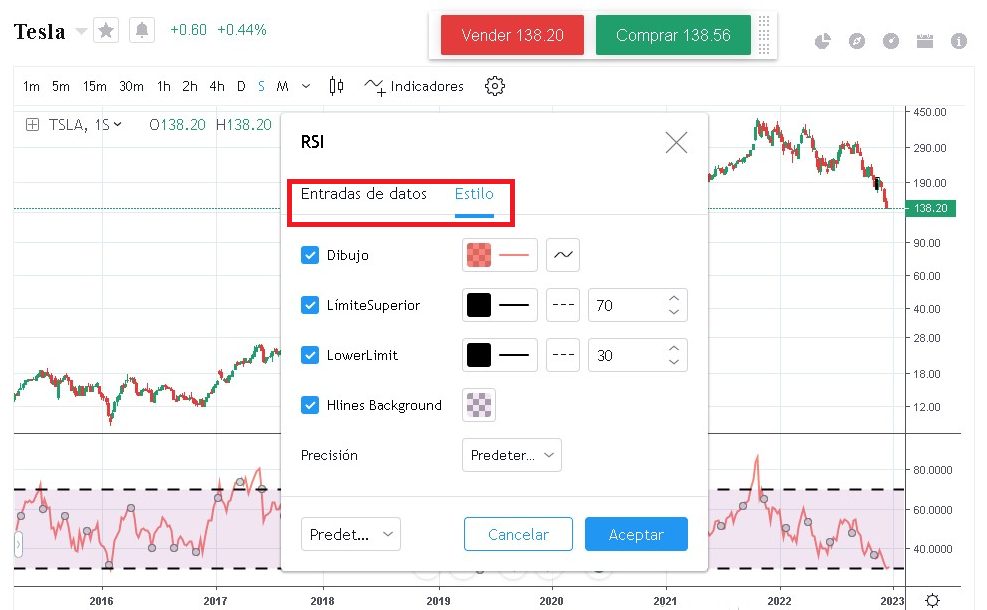Screen dimensions: 987x610
Task: Open the candlestick chart type icon
Action: (336, 86)
